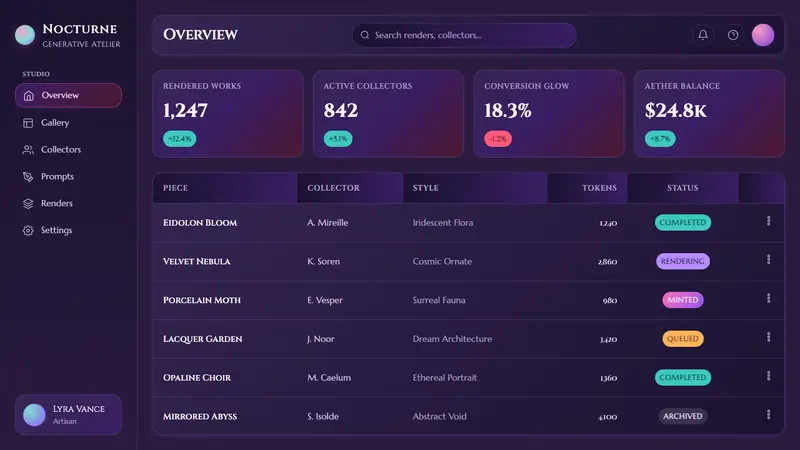The height and width of the screenshot is (450, 800).
Task: Click the Archived status badge
Action: pos(683,416)
